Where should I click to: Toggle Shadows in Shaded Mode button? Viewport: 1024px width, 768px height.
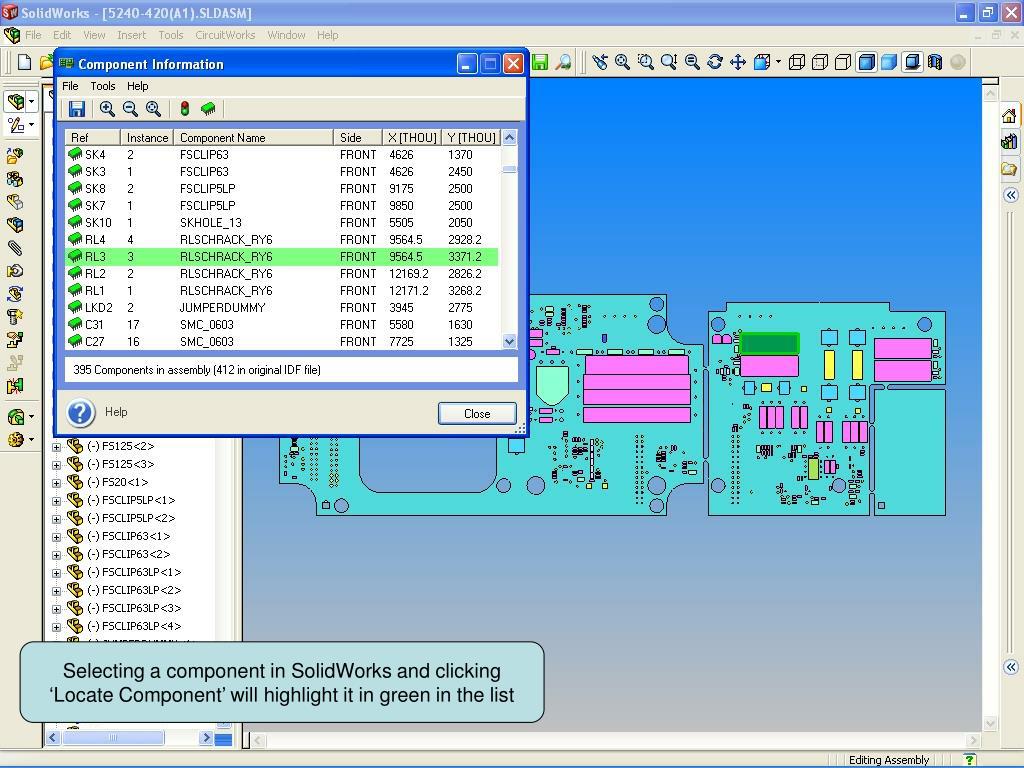click(x=912, y=62)
